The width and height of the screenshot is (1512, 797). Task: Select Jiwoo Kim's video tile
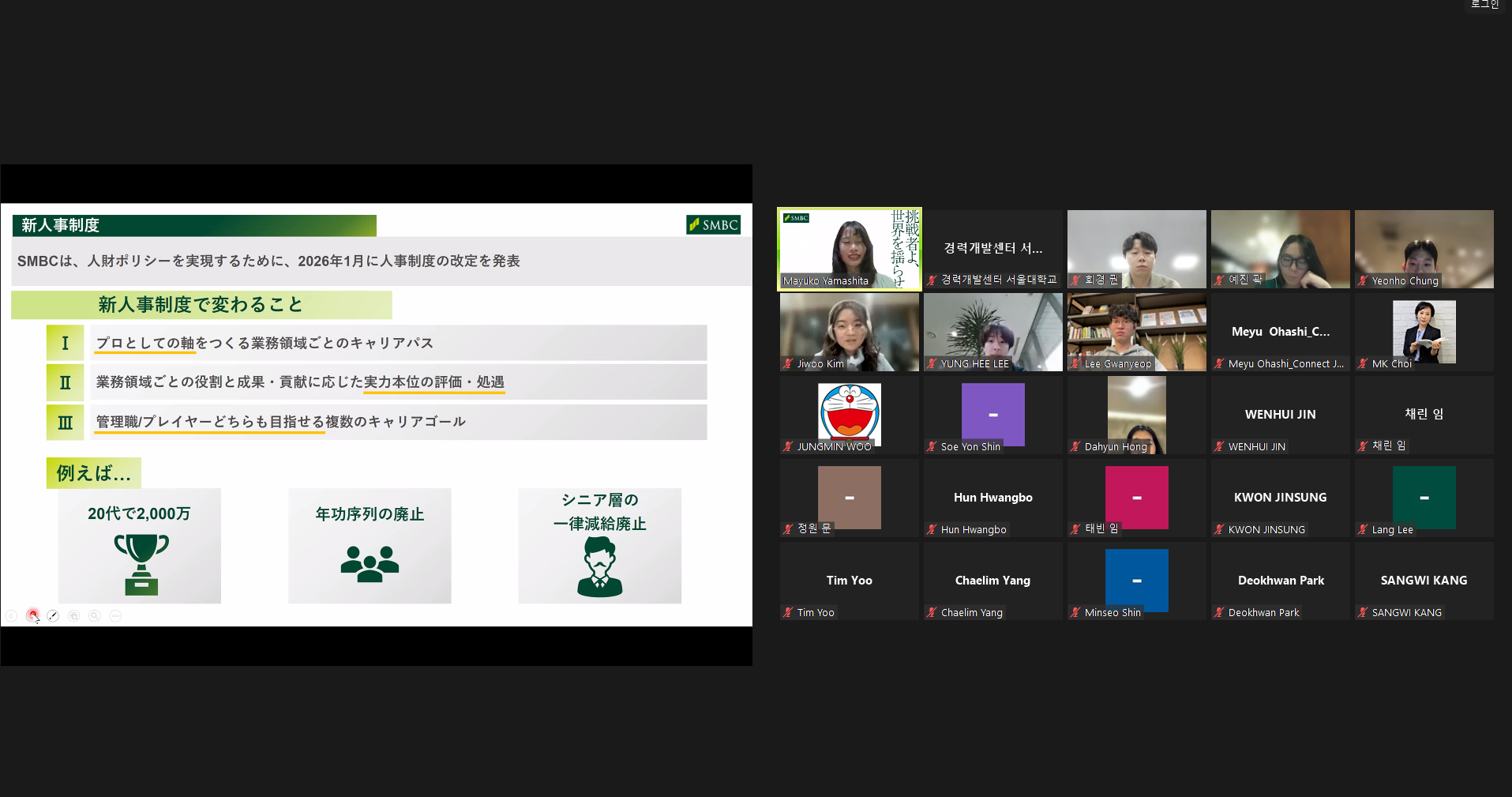coord(850,332)
